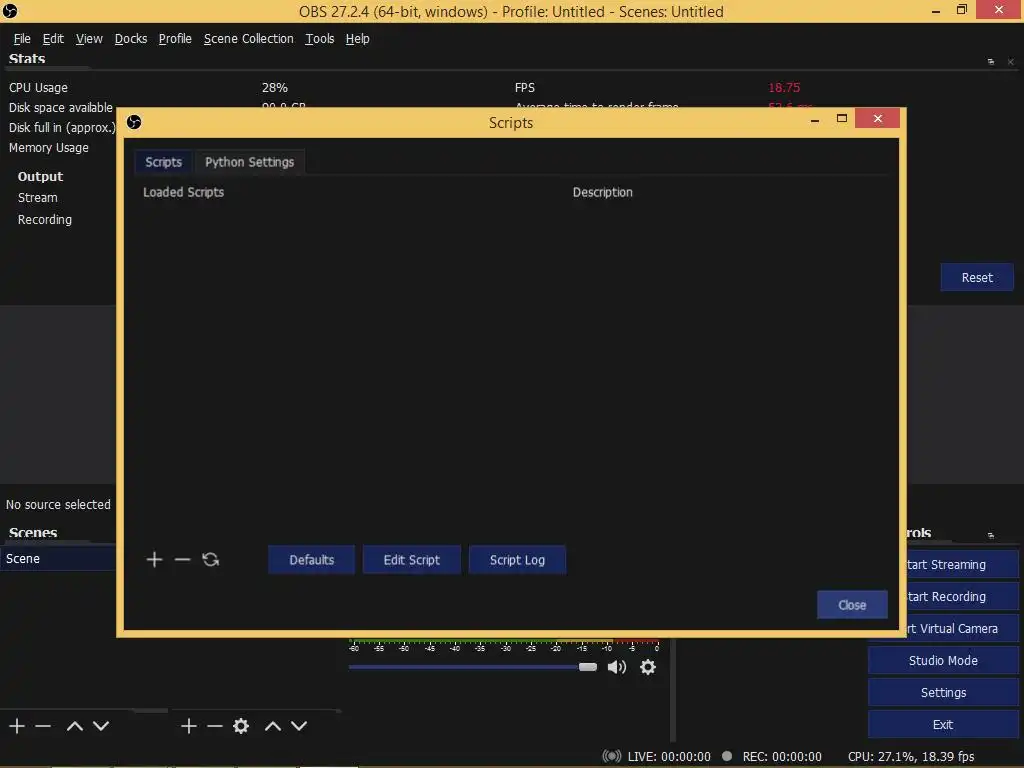
Task: Switch to the Python Settings tab
Action: pyautogui.click(x=249, y=162)
